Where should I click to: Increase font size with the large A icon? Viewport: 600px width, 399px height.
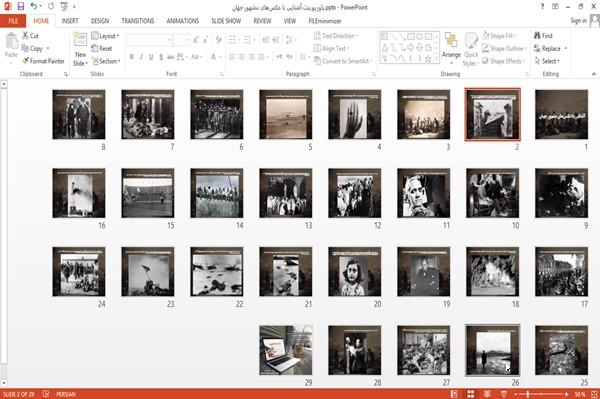pos(196,40)
